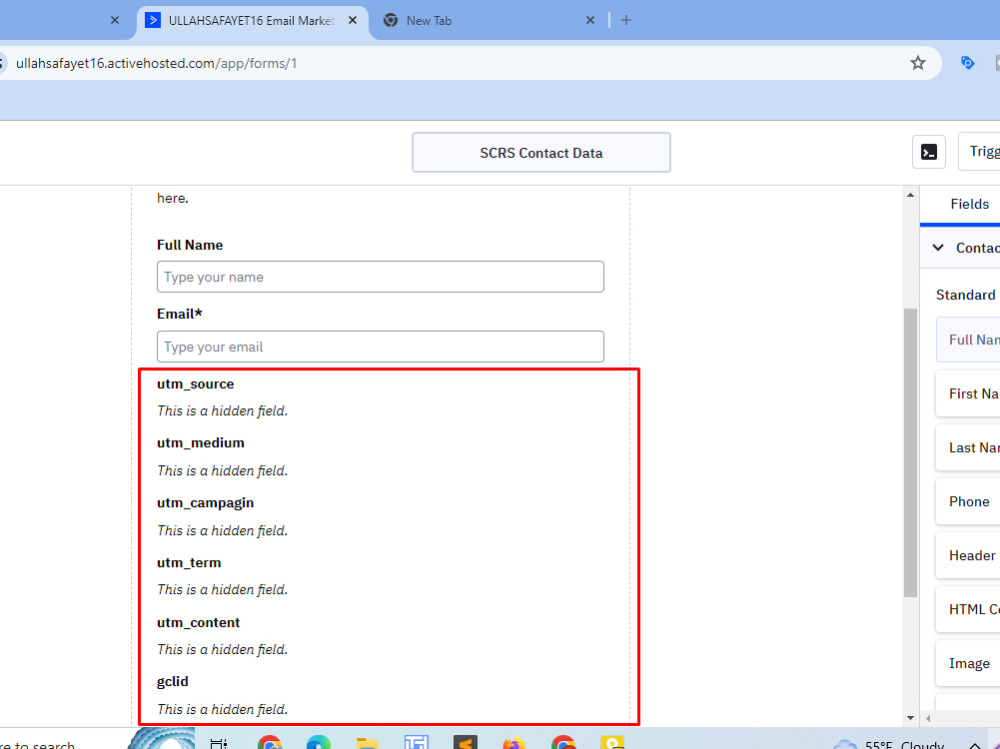Open the code/terminal icon button
1000x749 pixels.
(x=929, y=152)
